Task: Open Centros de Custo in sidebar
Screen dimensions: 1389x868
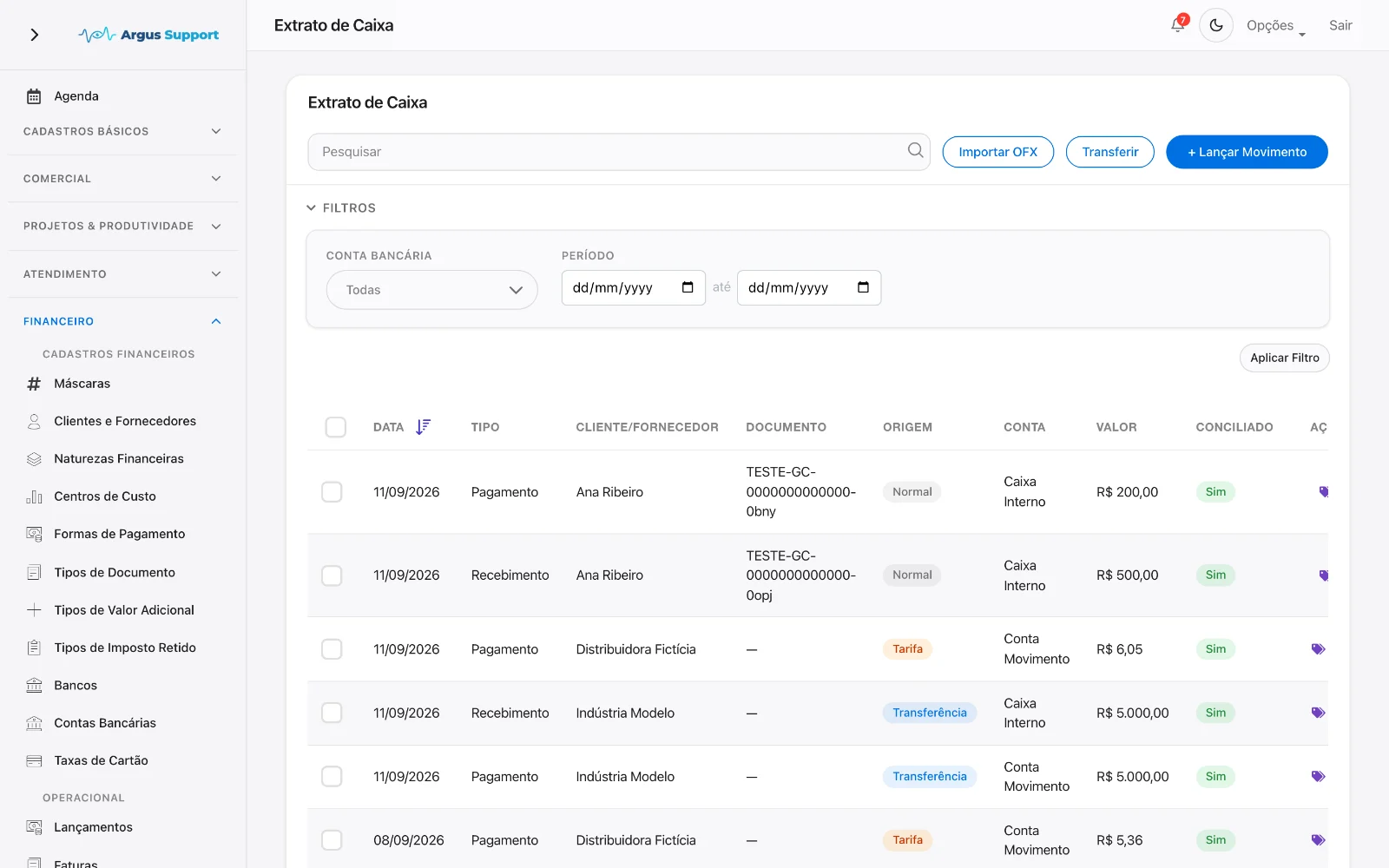Action: coord(91,496)
